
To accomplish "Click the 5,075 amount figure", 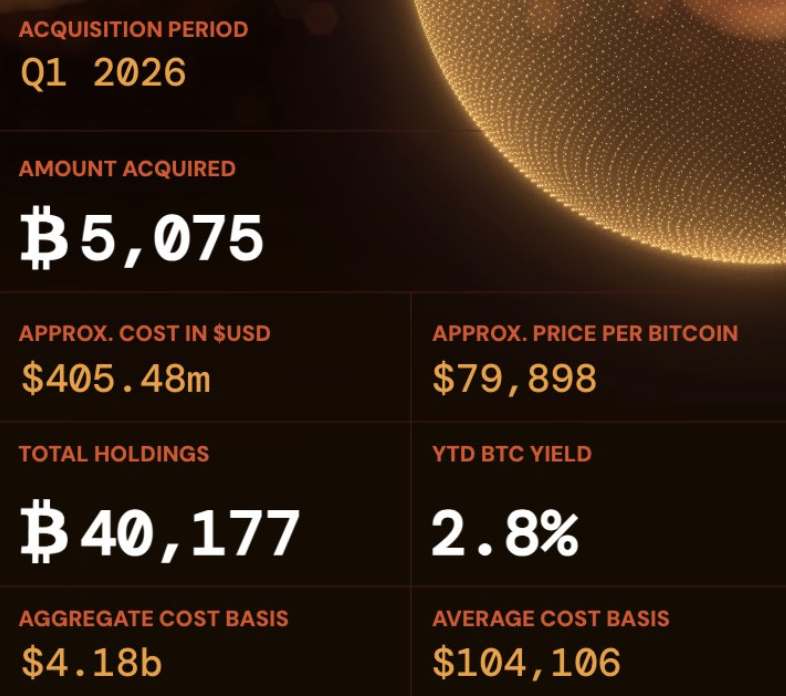I will pos(171,240).
